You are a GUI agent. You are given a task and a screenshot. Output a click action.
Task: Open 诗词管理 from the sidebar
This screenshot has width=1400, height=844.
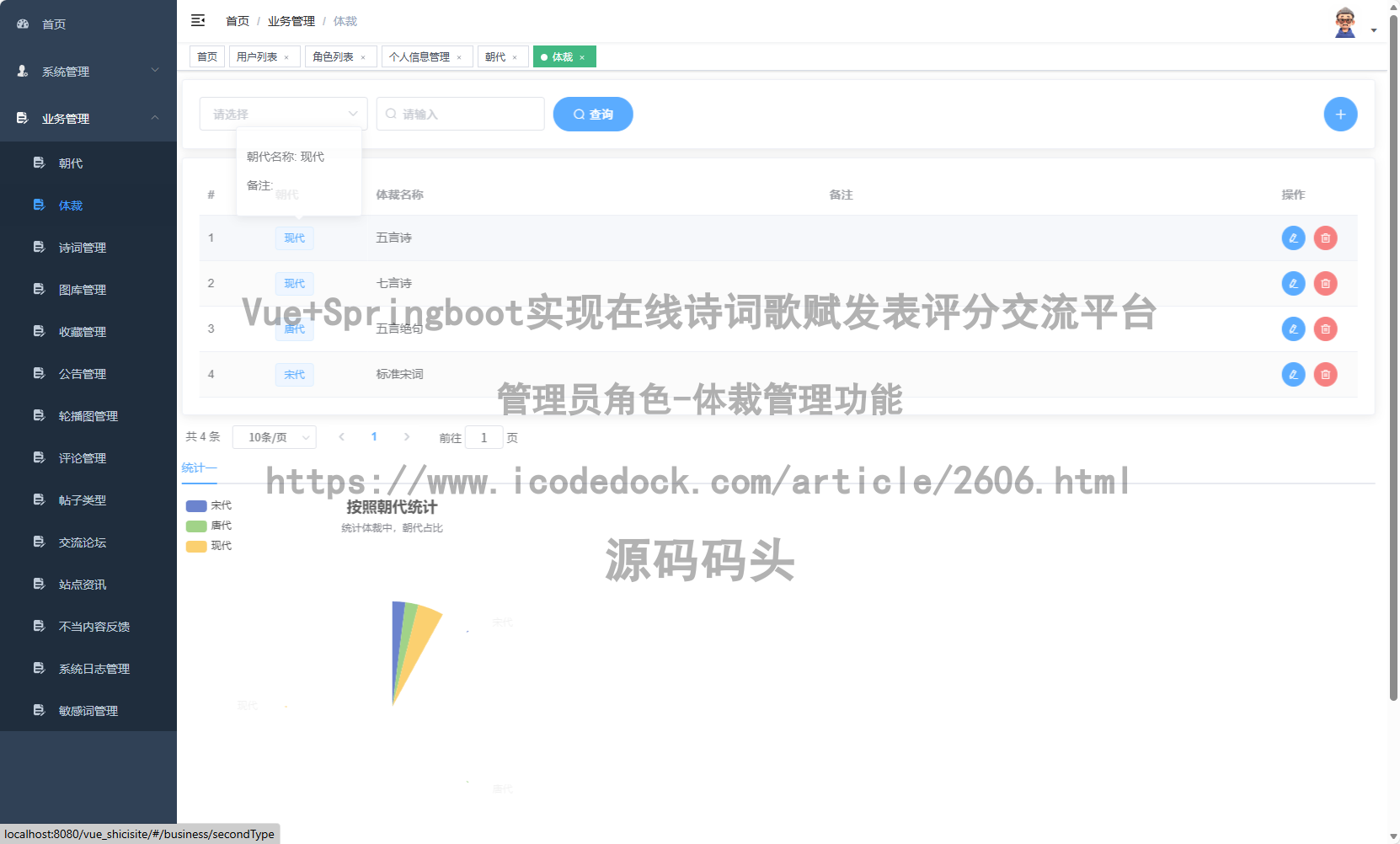click(83, 247)
